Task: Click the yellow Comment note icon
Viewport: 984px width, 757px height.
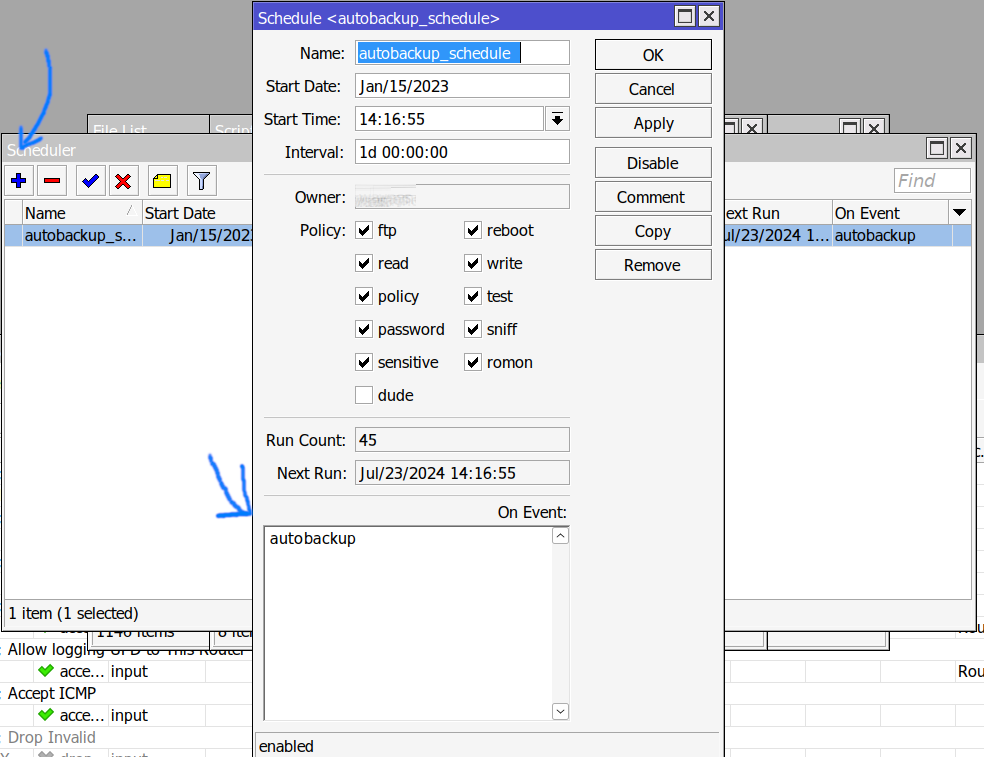Action: tap(162, 181)
